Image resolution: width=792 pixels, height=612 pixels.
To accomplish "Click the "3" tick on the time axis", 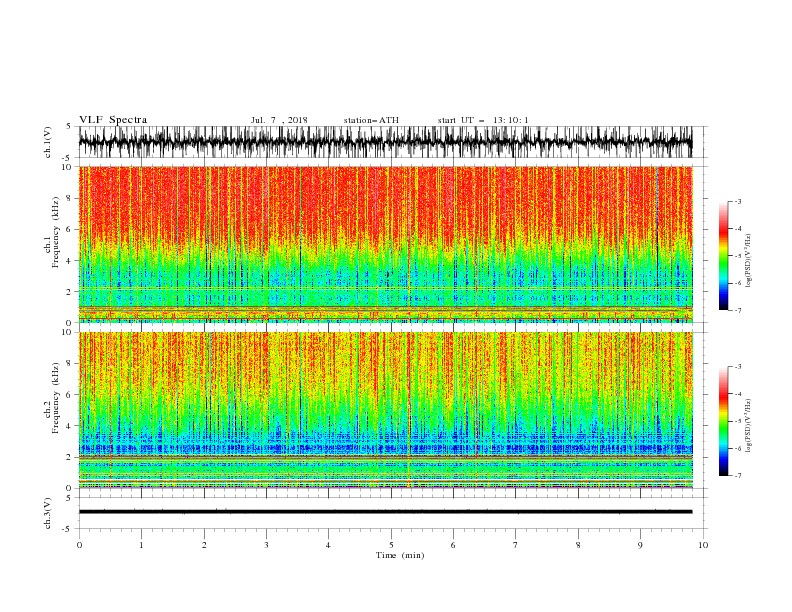I will pyautogui.click(x=266, y=545).
